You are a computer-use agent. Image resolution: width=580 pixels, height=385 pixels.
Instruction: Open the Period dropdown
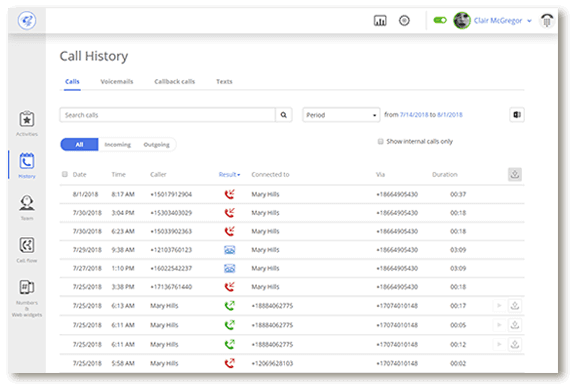point(341,115)
